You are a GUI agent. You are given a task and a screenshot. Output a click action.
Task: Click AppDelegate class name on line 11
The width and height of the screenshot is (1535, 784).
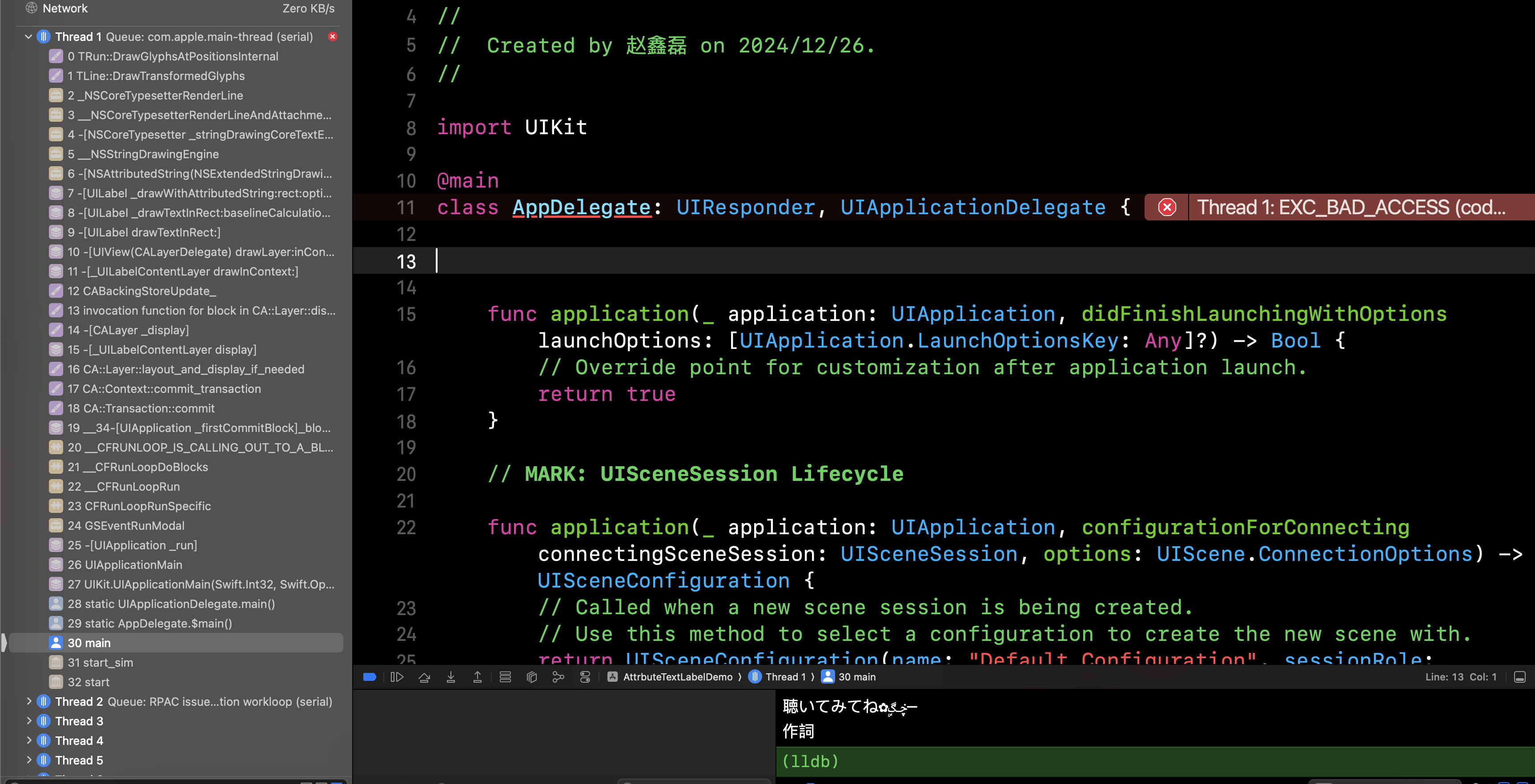[x=582, y=207]
